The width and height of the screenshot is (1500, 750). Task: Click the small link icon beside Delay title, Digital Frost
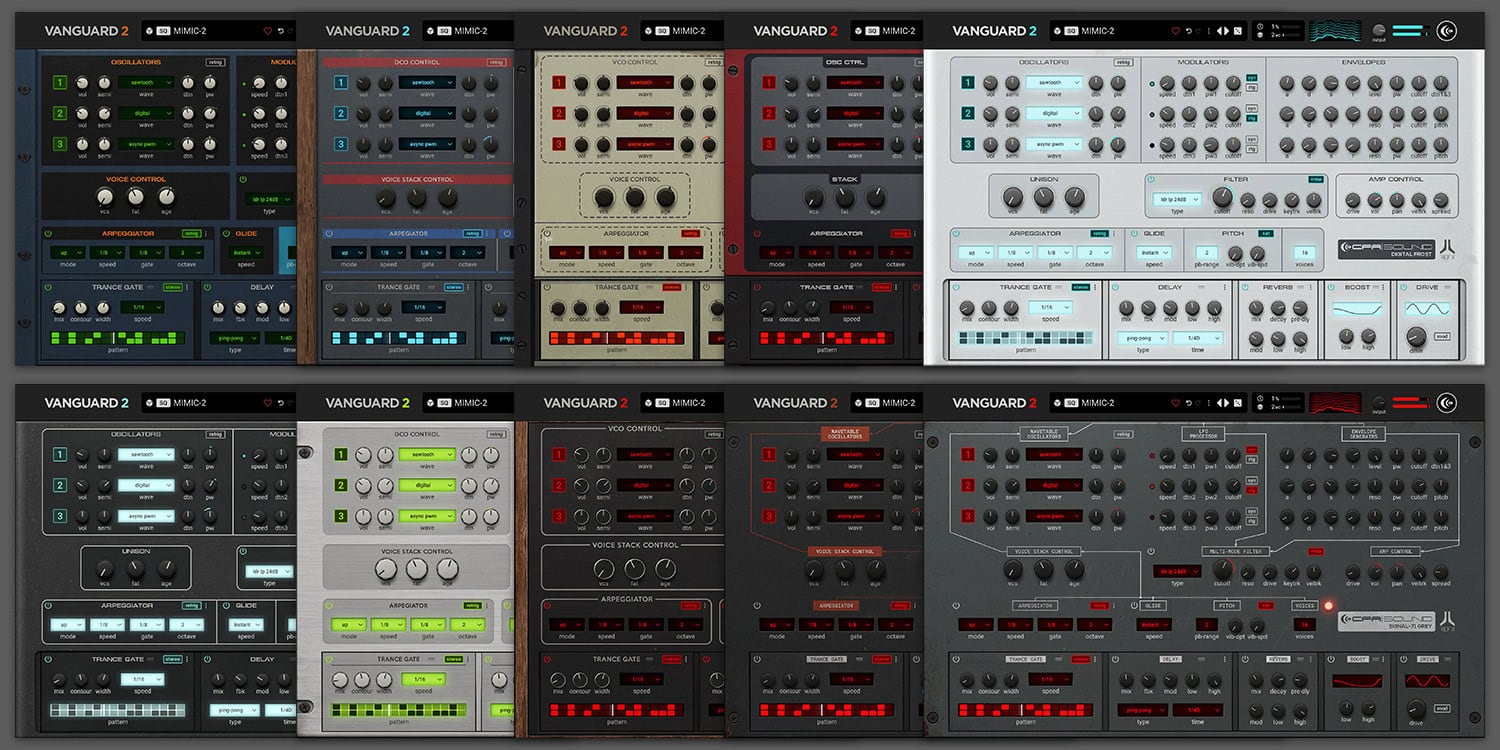tap(1201, 287)
